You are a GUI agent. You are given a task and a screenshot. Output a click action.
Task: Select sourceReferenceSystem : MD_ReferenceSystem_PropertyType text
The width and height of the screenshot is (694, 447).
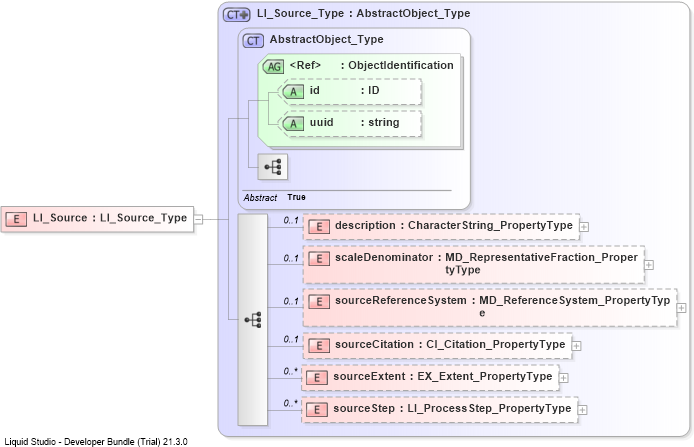pos(502,306)
